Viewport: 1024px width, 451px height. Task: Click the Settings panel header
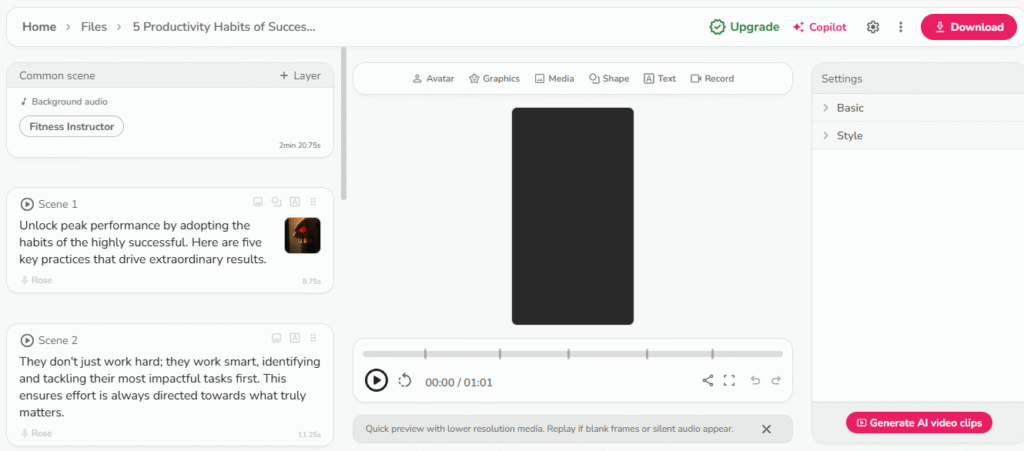(918, 79)
